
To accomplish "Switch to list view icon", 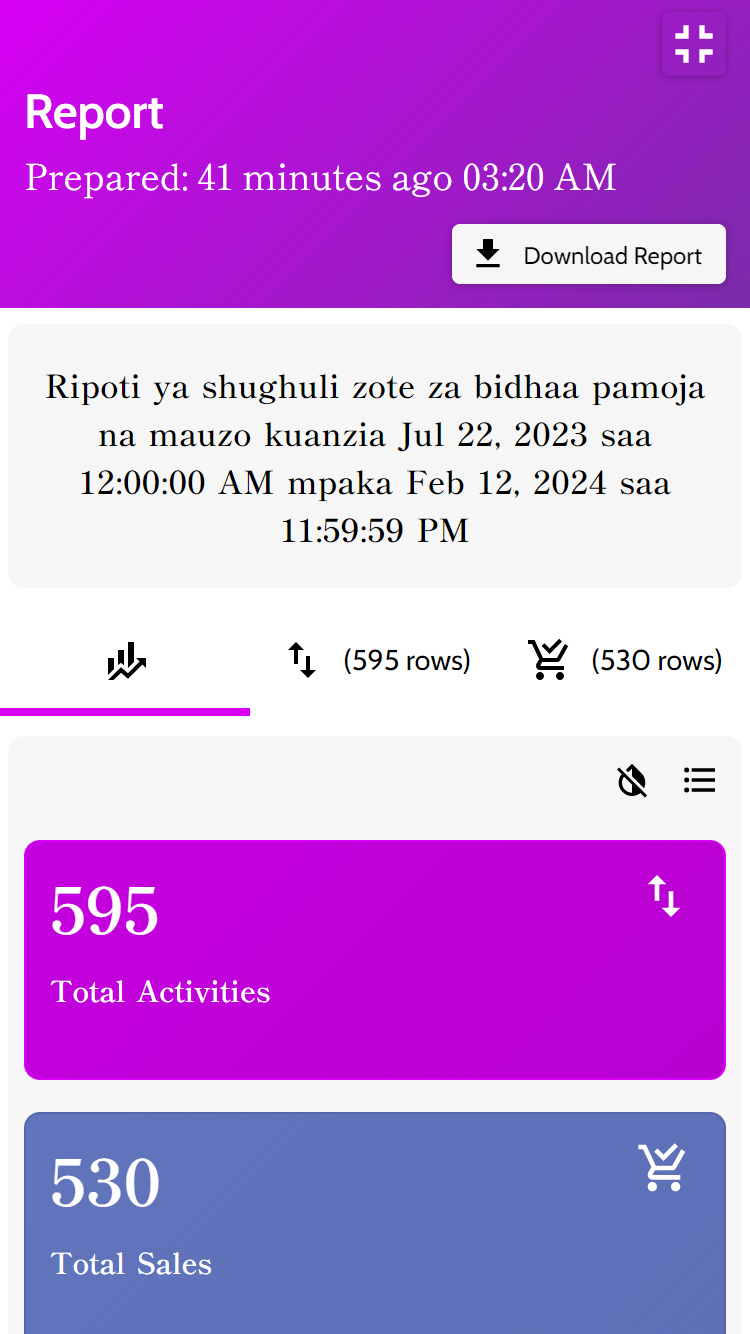I will 699,780.
